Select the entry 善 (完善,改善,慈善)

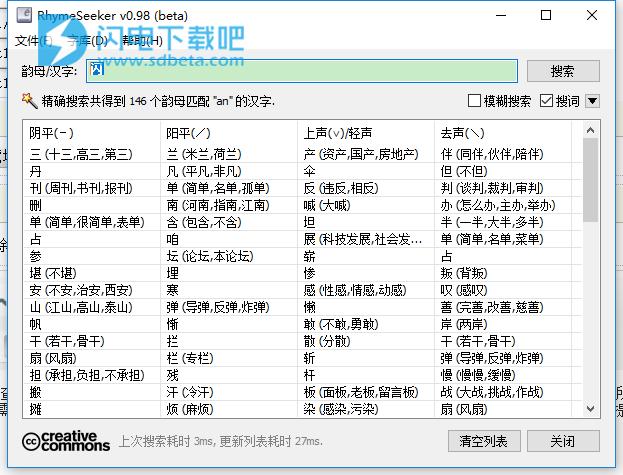click(x=492, y=308)
